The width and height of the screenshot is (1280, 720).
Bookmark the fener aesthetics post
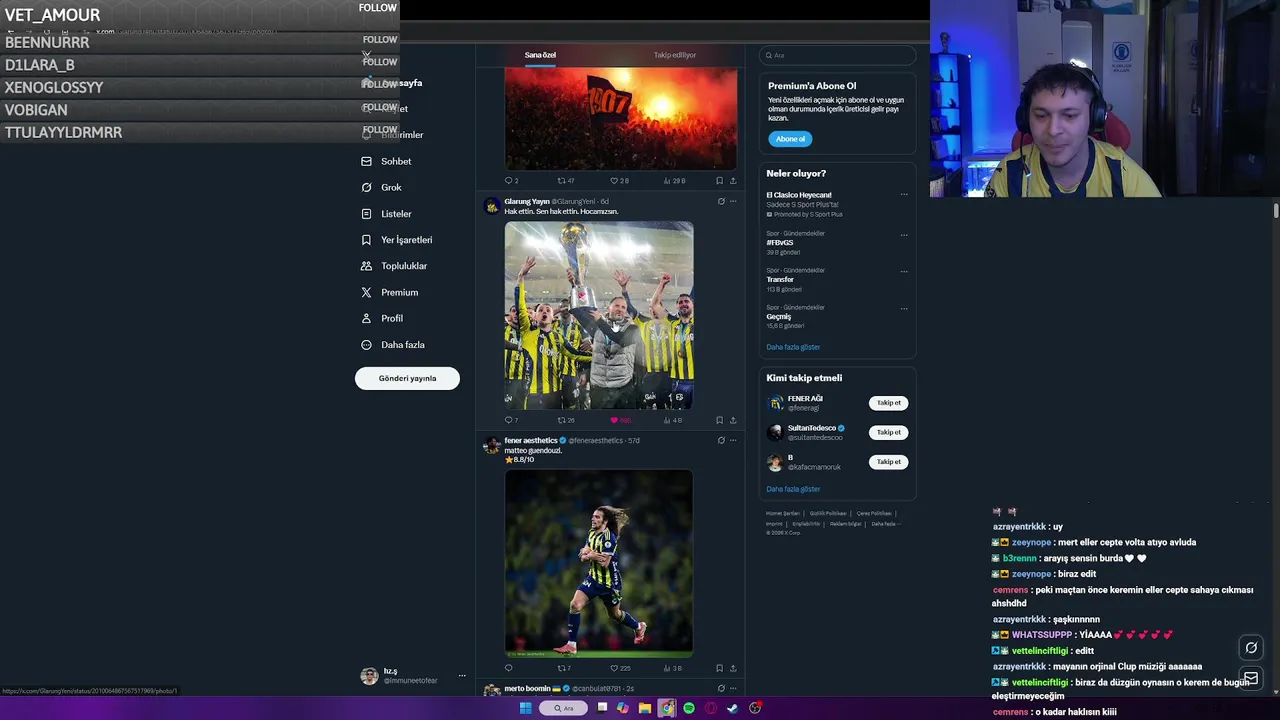[x=719, y=668]
